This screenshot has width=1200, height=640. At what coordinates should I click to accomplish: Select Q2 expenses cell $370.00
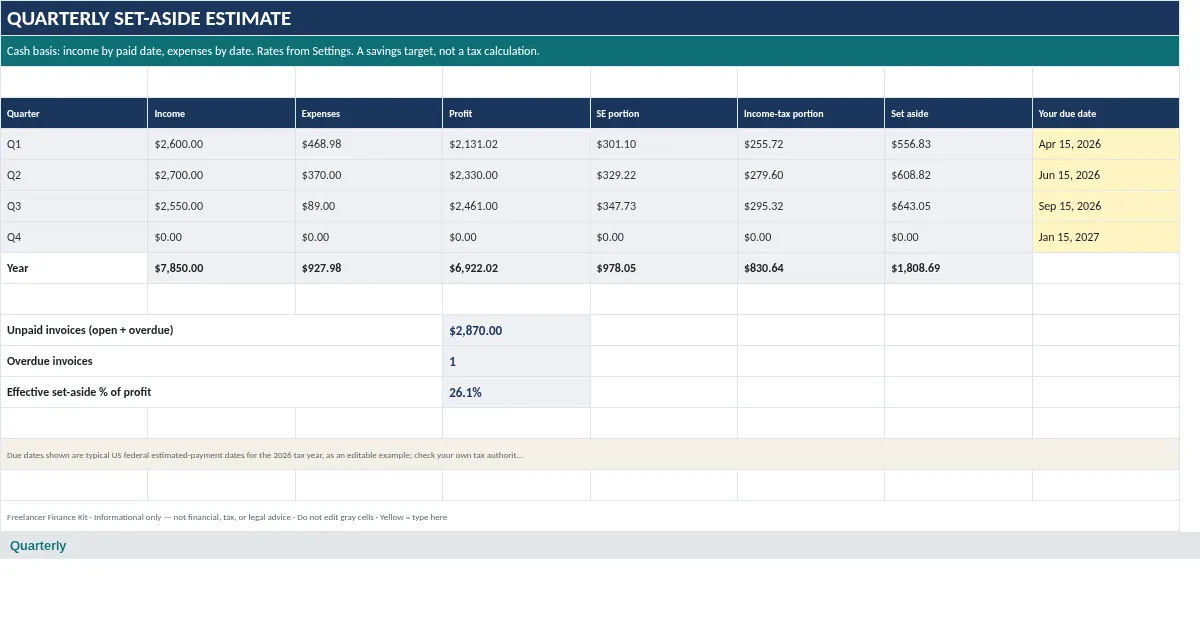(369, 175)
